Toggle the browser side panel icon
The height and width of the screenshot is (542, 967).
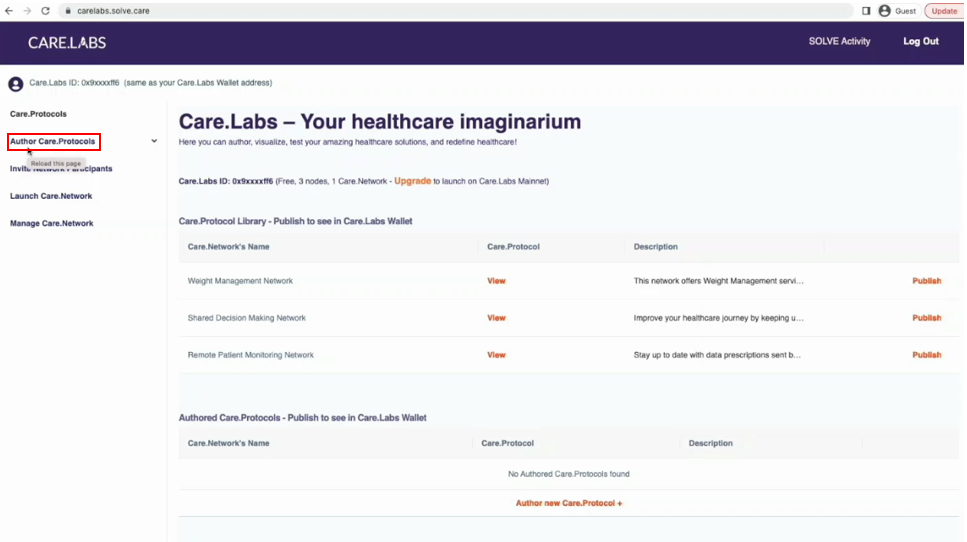tap(866, 11)
